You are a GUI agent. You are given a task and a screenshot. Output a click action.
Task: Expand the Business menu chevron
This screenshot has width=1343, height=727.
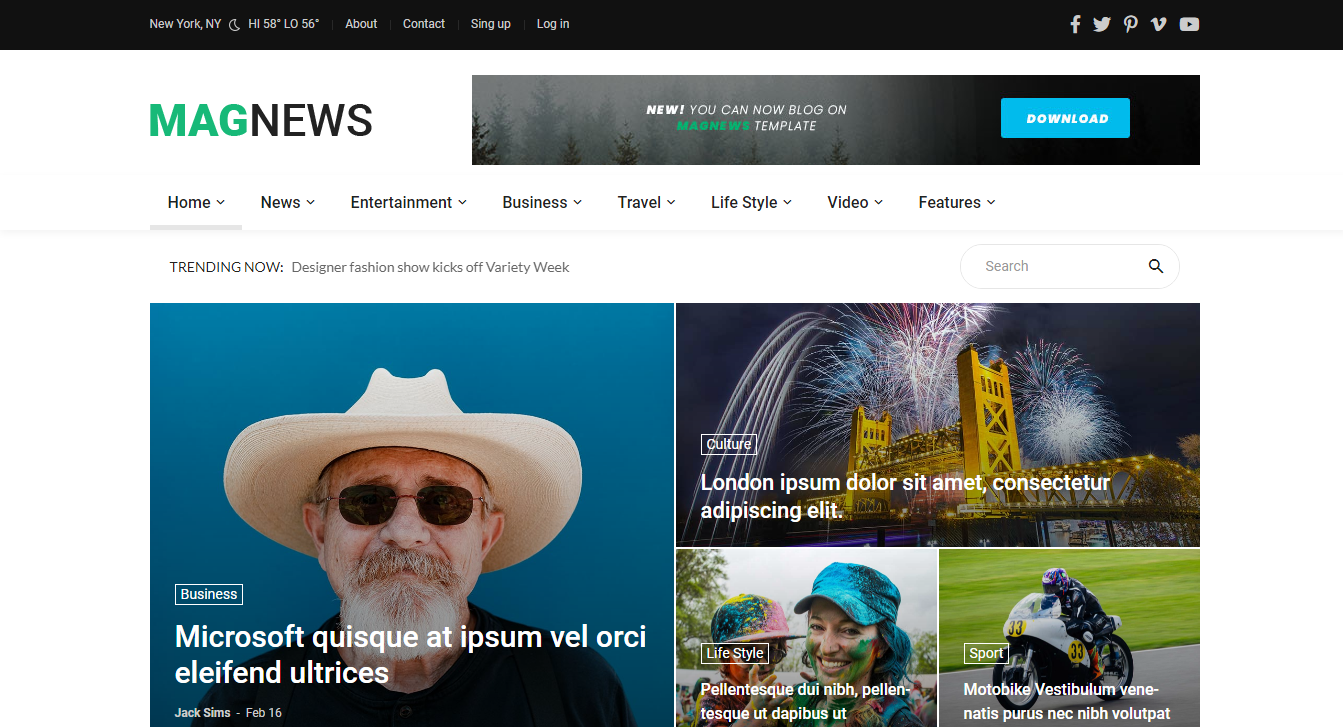tap(578, 202)
